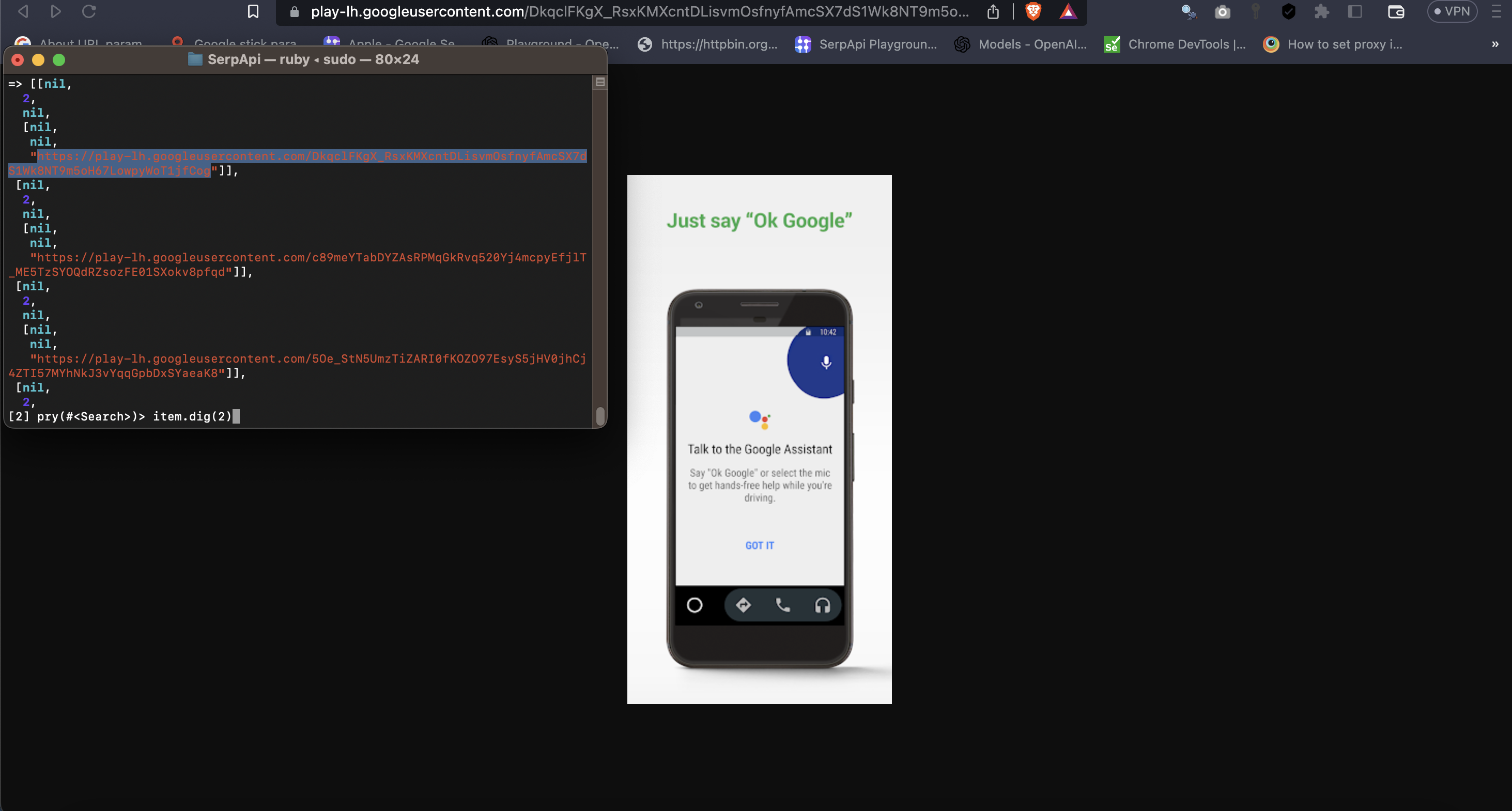Open the Brave Wallet icon
This screenshot has height=811, width=1512.
pos(1396,12)
